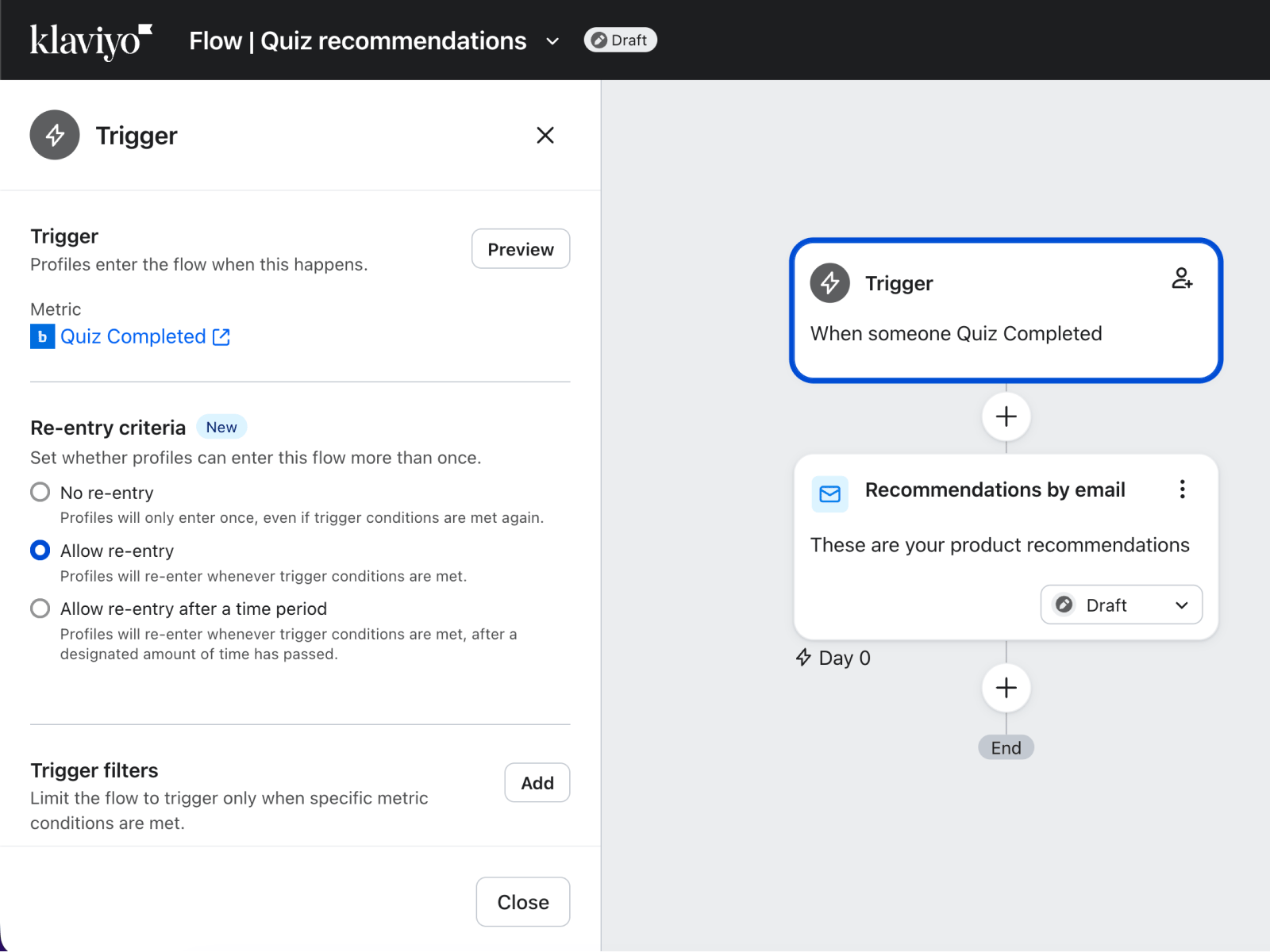The height and width of the screenshot is (952, 1270).
Task: Click the lightning Trigger icon in the left panel
Action: [x=54, y=135]
